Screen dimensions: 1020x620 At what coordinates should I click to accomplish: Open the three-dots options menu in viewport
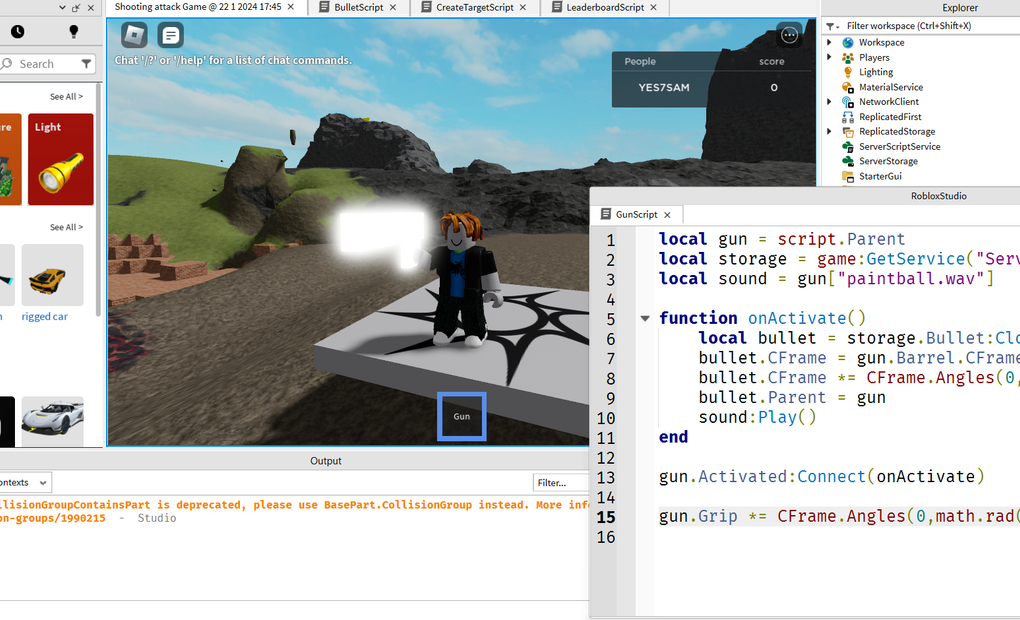789,35
